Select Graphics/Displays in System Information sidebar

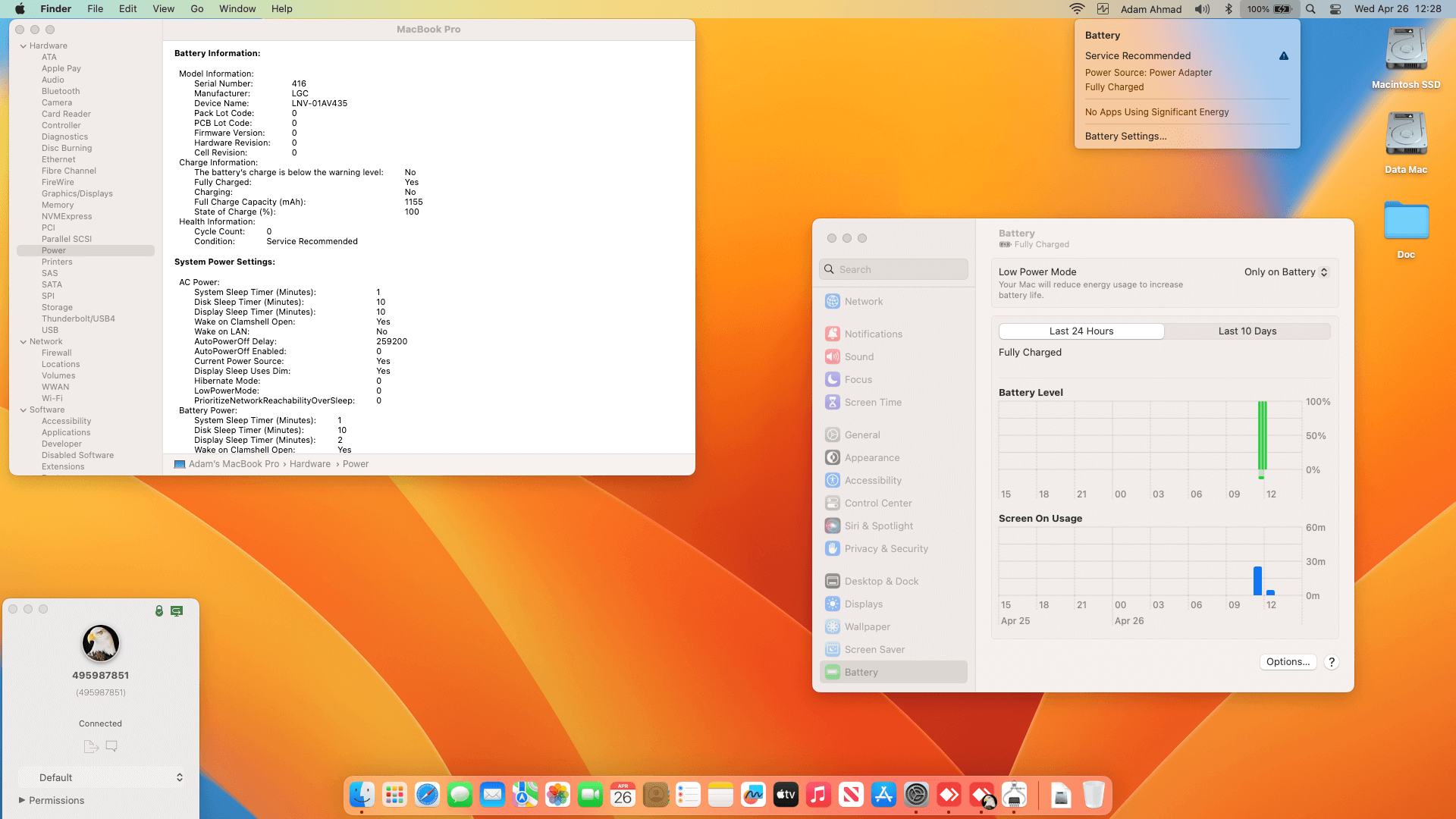click(x=77, y=193)
